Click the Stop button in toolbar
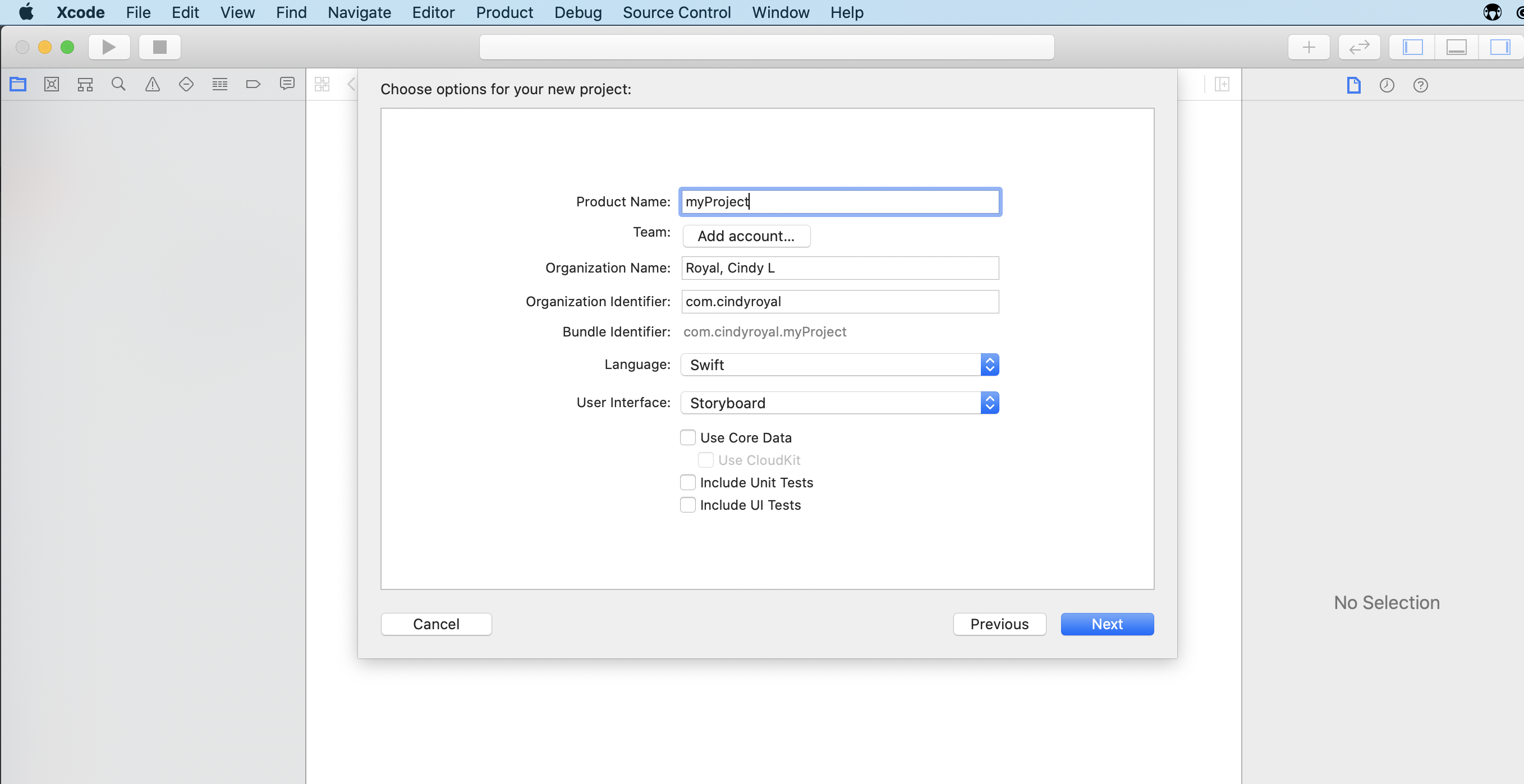Viewport: 1524px width, 784px height. (x=160, y=47)
